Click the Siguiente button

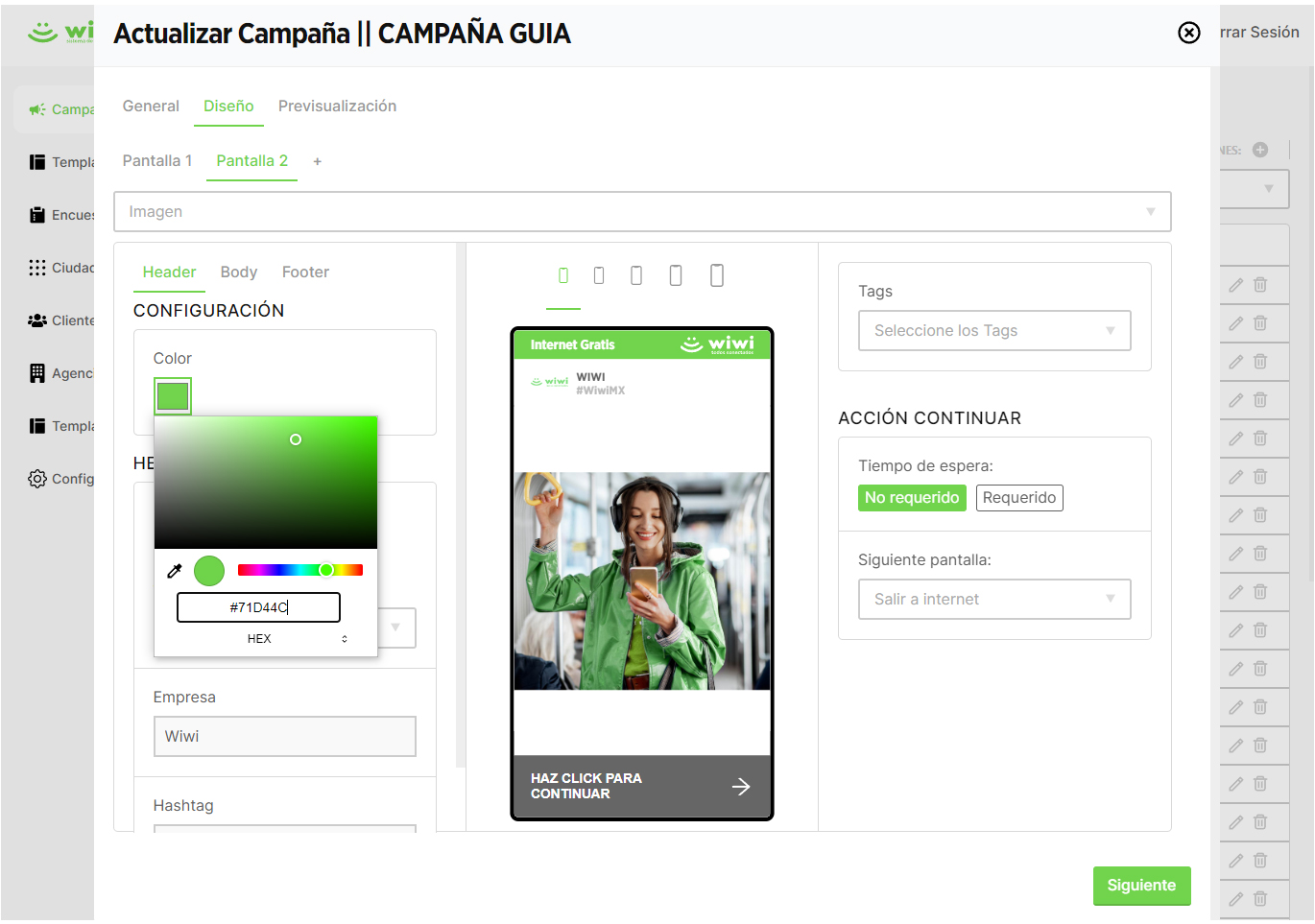click(x=1141, y=886)
